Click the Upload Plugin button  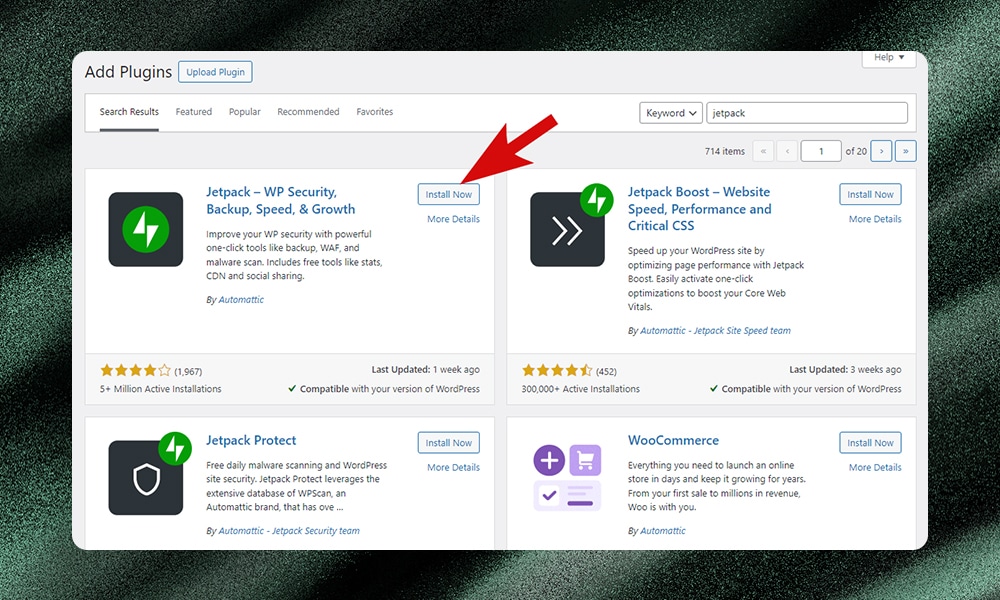tap(214, 71)
